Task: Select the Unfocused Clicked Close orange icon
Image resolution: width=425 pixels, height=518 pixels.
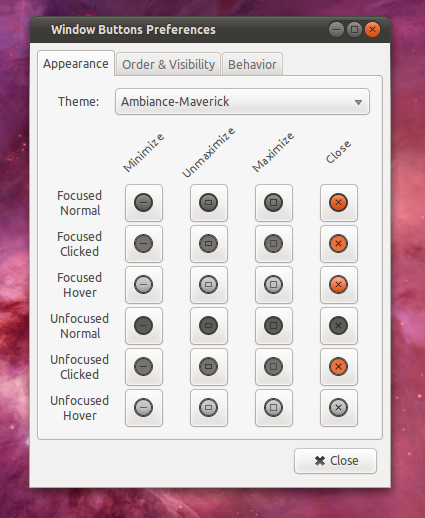Action: (x=339, y=367)
